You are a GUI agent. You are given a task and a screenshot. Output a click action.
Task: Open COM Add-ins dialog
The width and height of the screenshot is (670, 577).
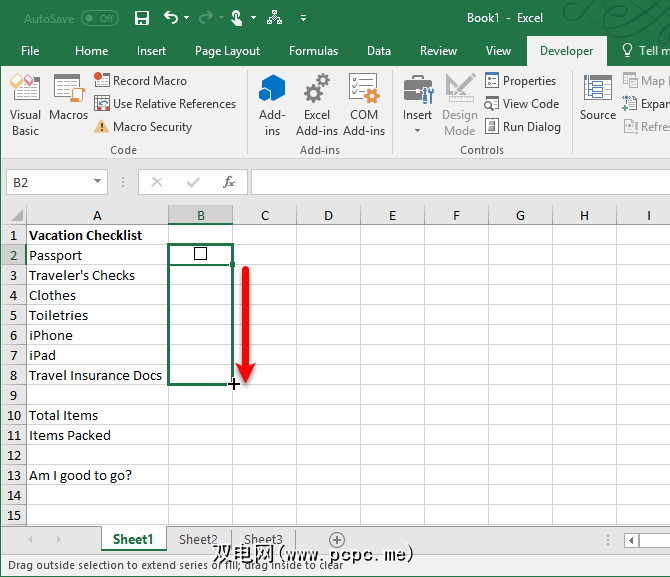364,105
